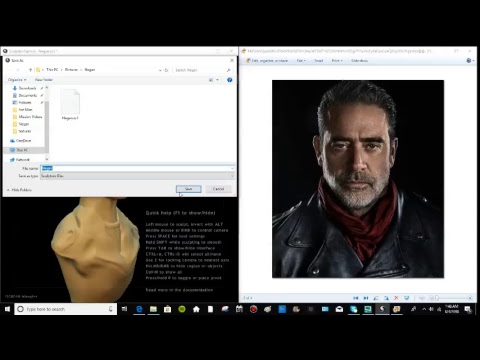The image size is (480, 360).
Task: Click the 'Search Negan' search field
Action: 203,70
